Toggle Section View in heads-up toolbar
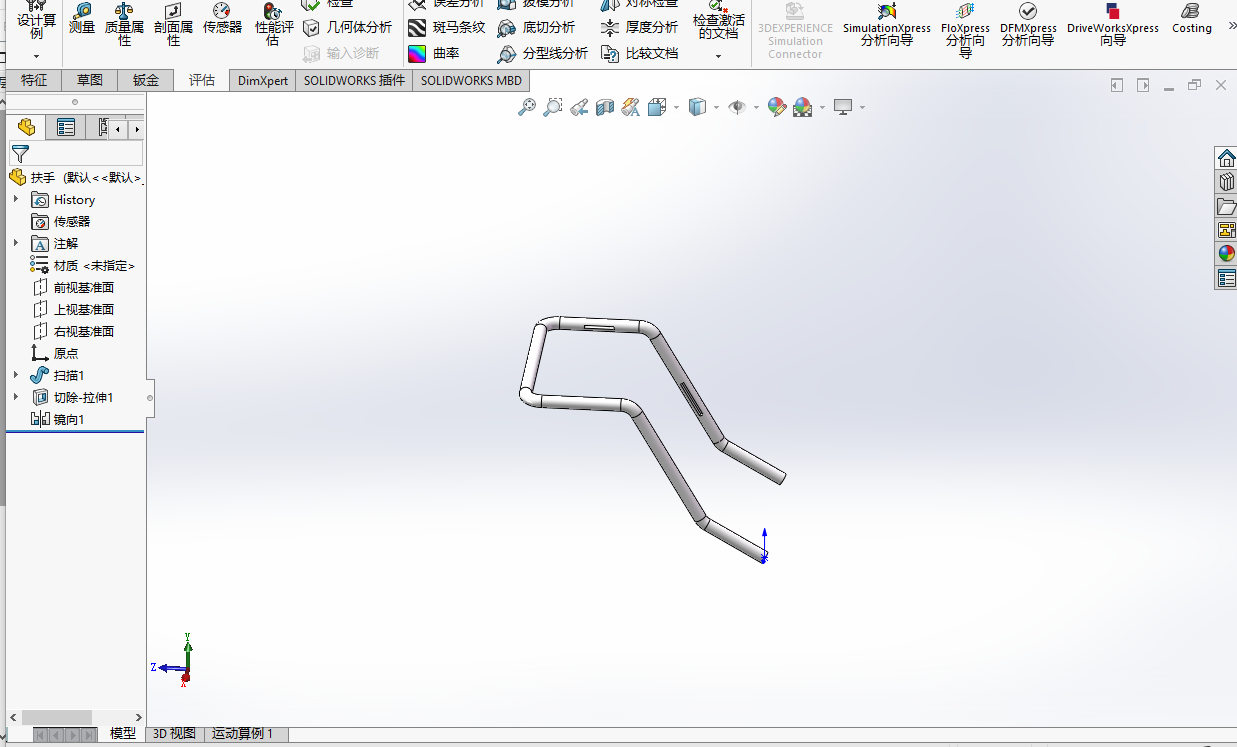1237x747 pixels. 605,107
